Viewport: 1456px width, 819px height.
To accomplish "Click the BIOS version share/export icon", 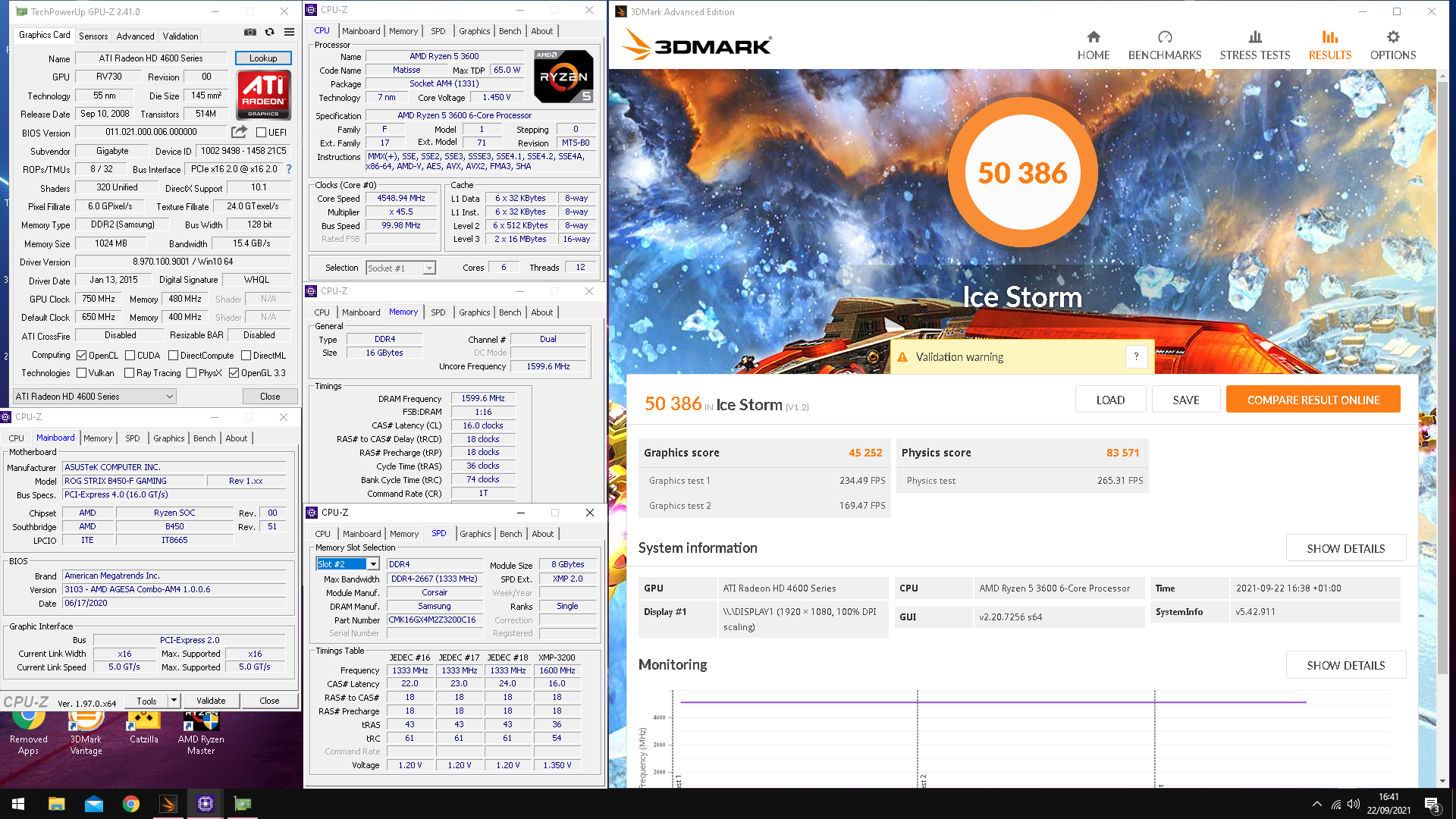I will [x=239, y=131].
